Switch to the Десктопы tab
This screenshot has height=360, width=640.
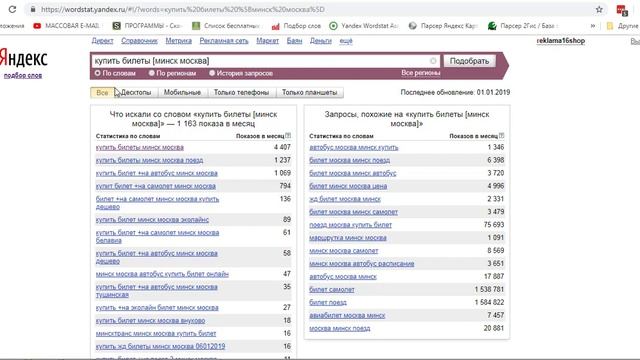pos(136,93)
